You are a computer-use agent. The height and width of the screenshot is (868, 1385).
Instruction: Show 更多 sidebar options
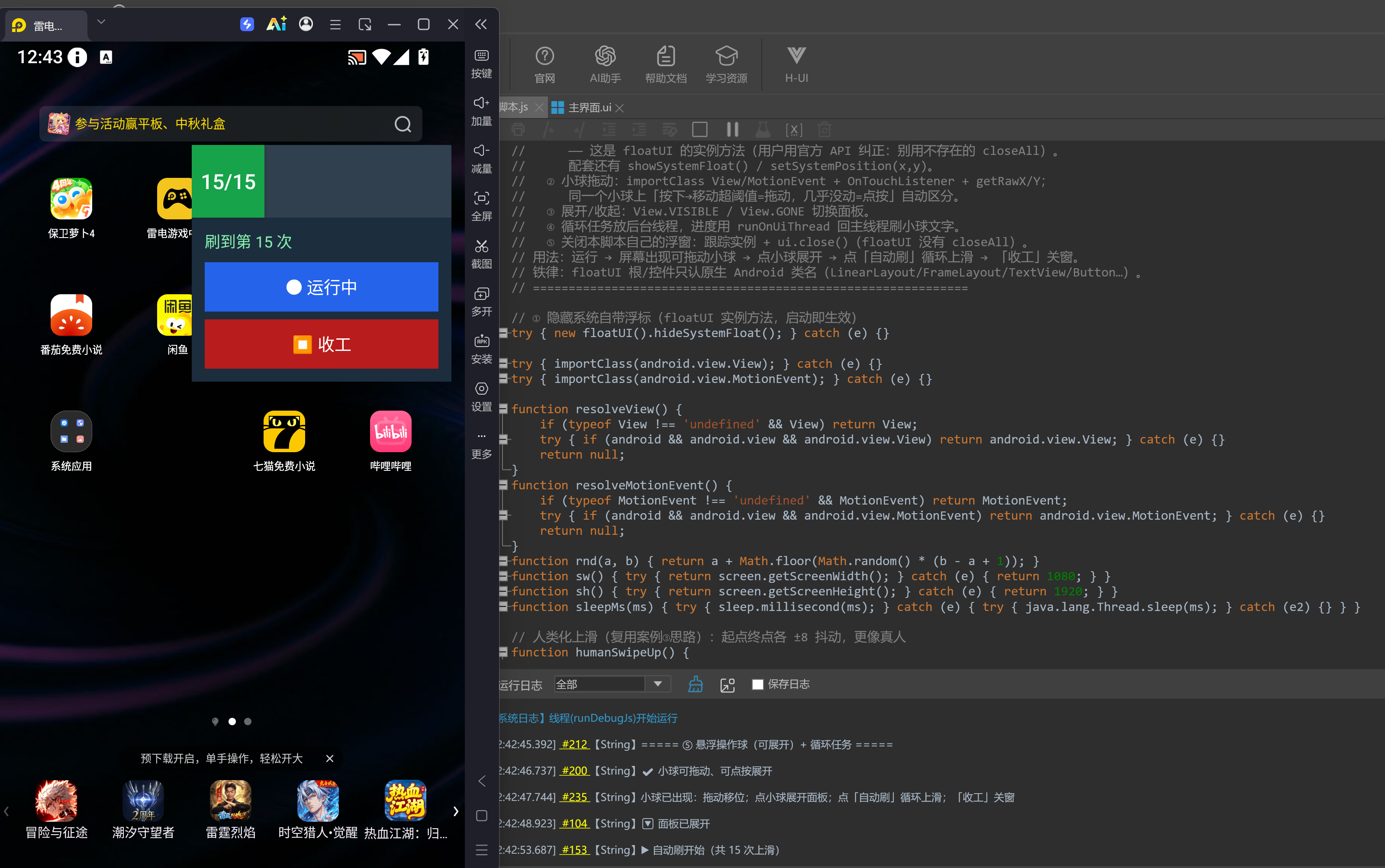pos(481,446)
